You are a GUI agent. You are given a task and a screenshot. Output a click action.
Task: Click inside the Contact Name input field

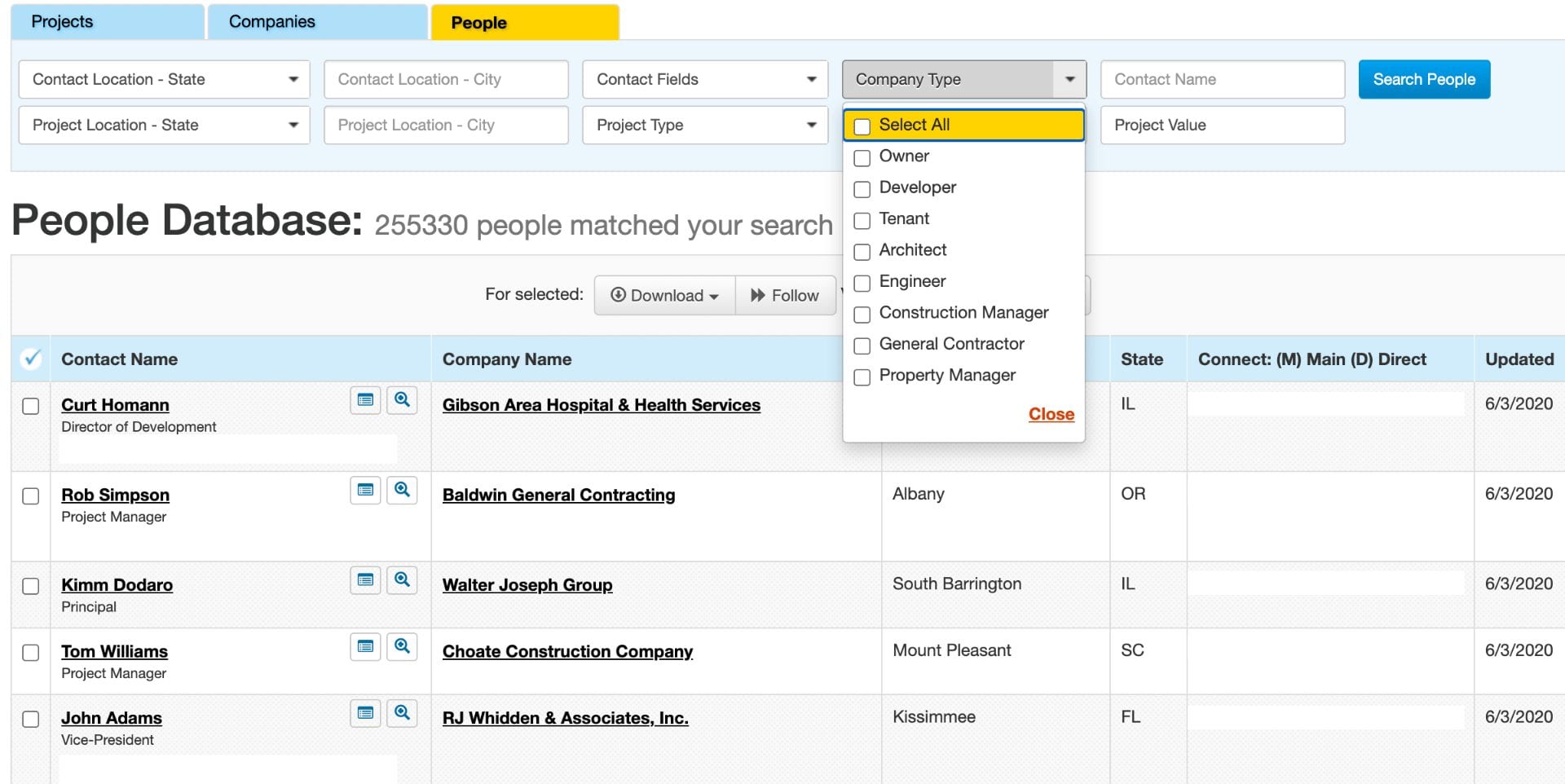click(x=1221, y=79)
